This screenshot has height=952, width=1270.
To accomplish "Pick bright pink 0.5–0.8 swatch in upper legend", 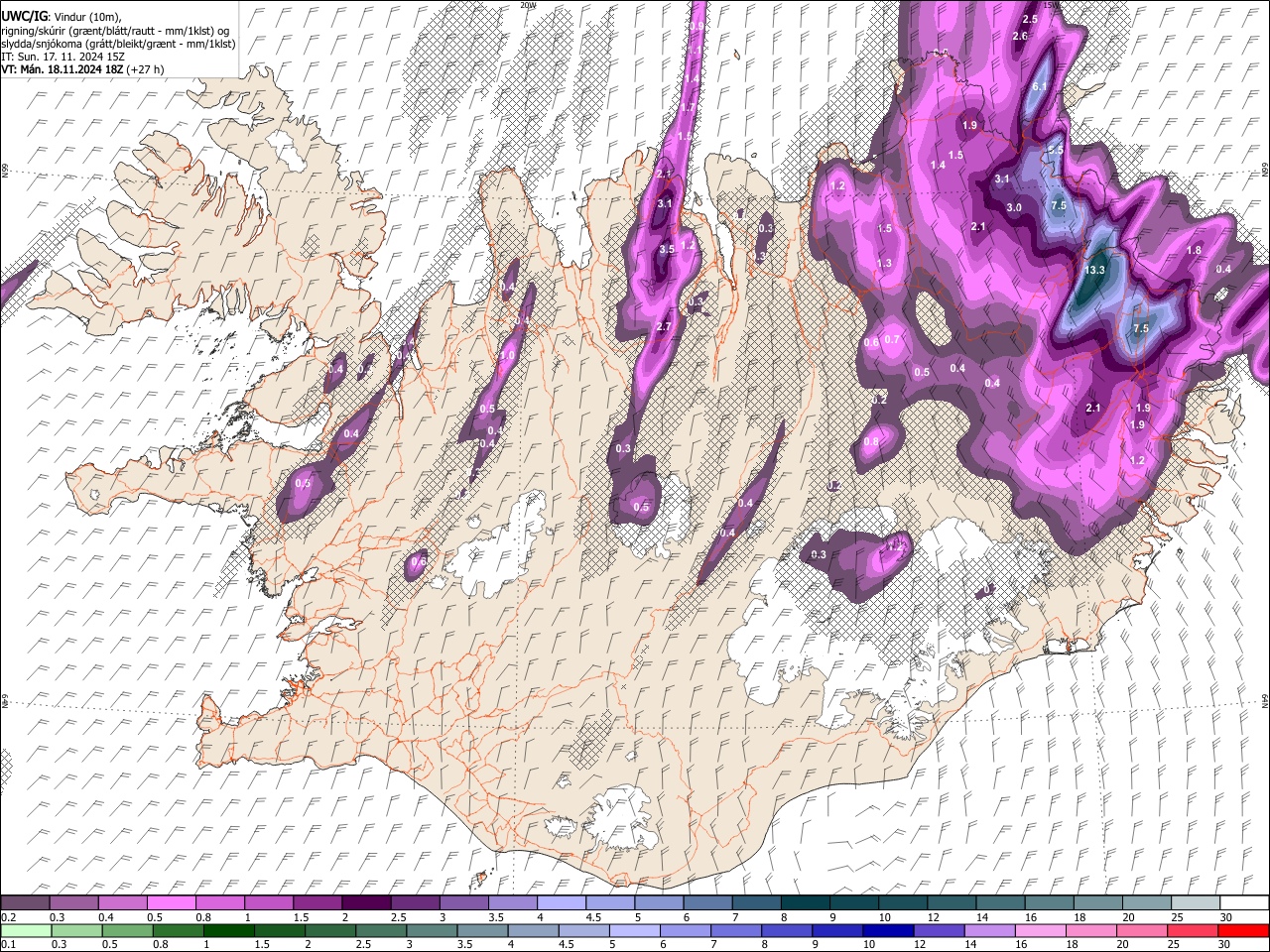I will 171,903.
